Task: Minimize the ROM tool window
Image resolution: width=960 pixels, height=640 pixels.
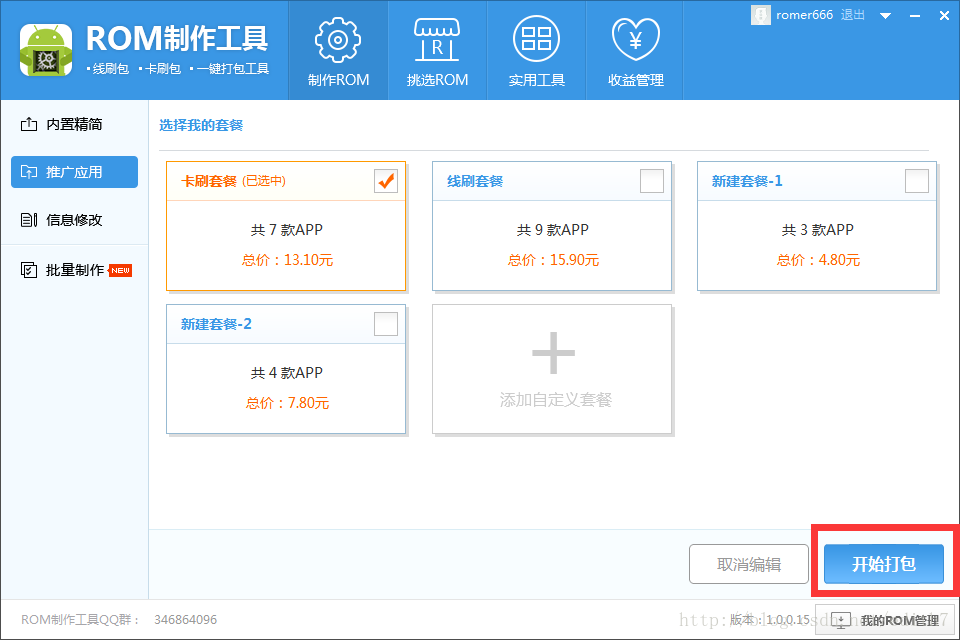Action: (915, 16)
